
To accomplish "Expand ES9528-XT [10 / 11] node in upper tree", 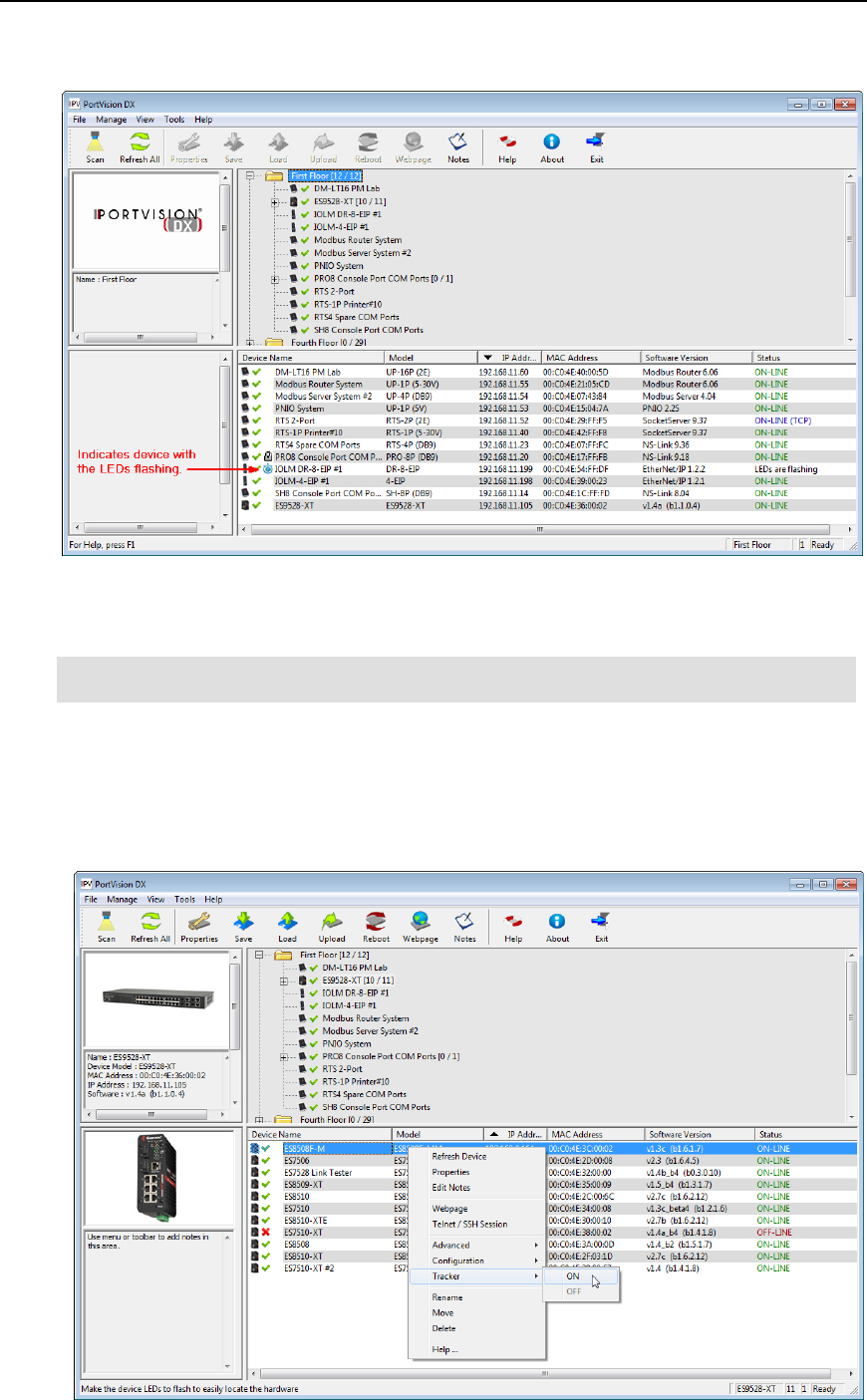I will (x=275, y=201).
